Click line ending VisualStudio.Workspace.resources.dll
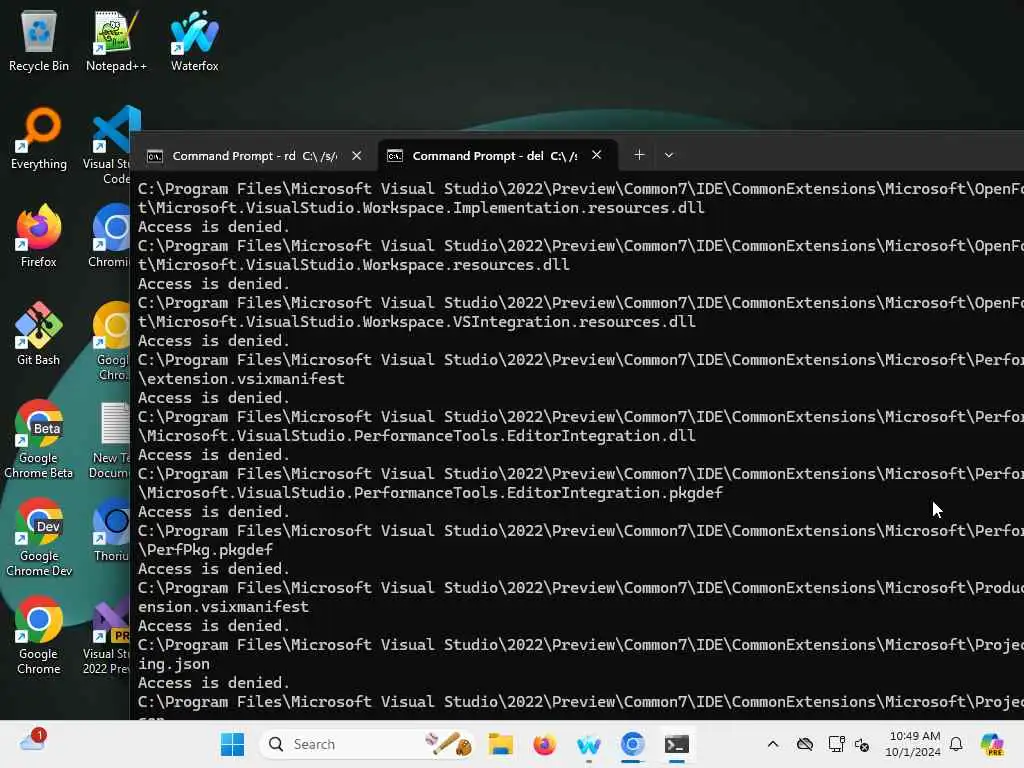This screenshot has height=768, width=1024. (353, 265)
